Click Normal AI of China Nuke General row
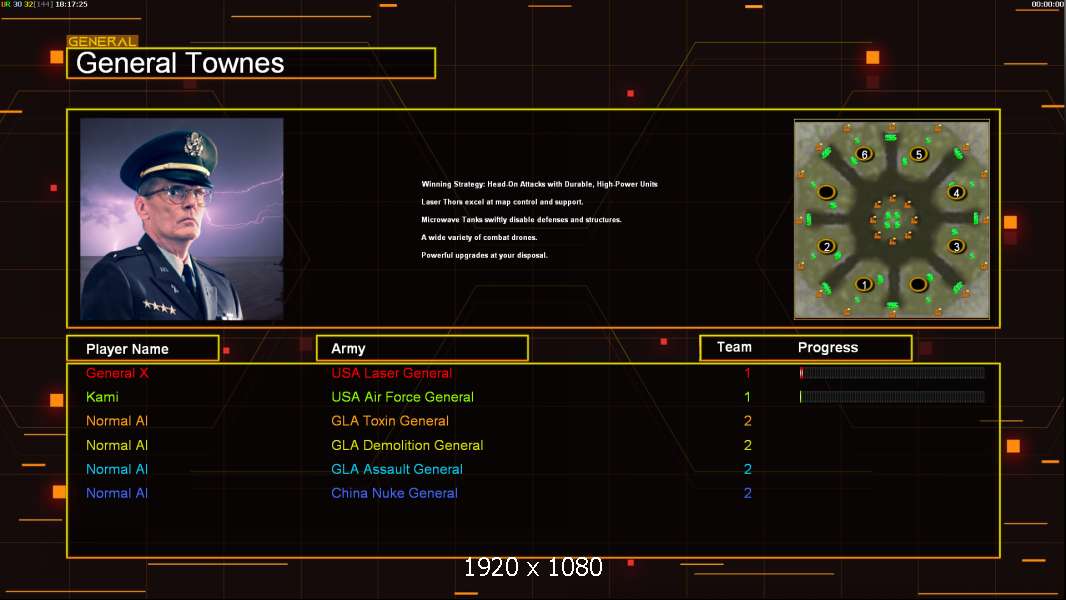The image size is (1066, 600). [117, 493]
